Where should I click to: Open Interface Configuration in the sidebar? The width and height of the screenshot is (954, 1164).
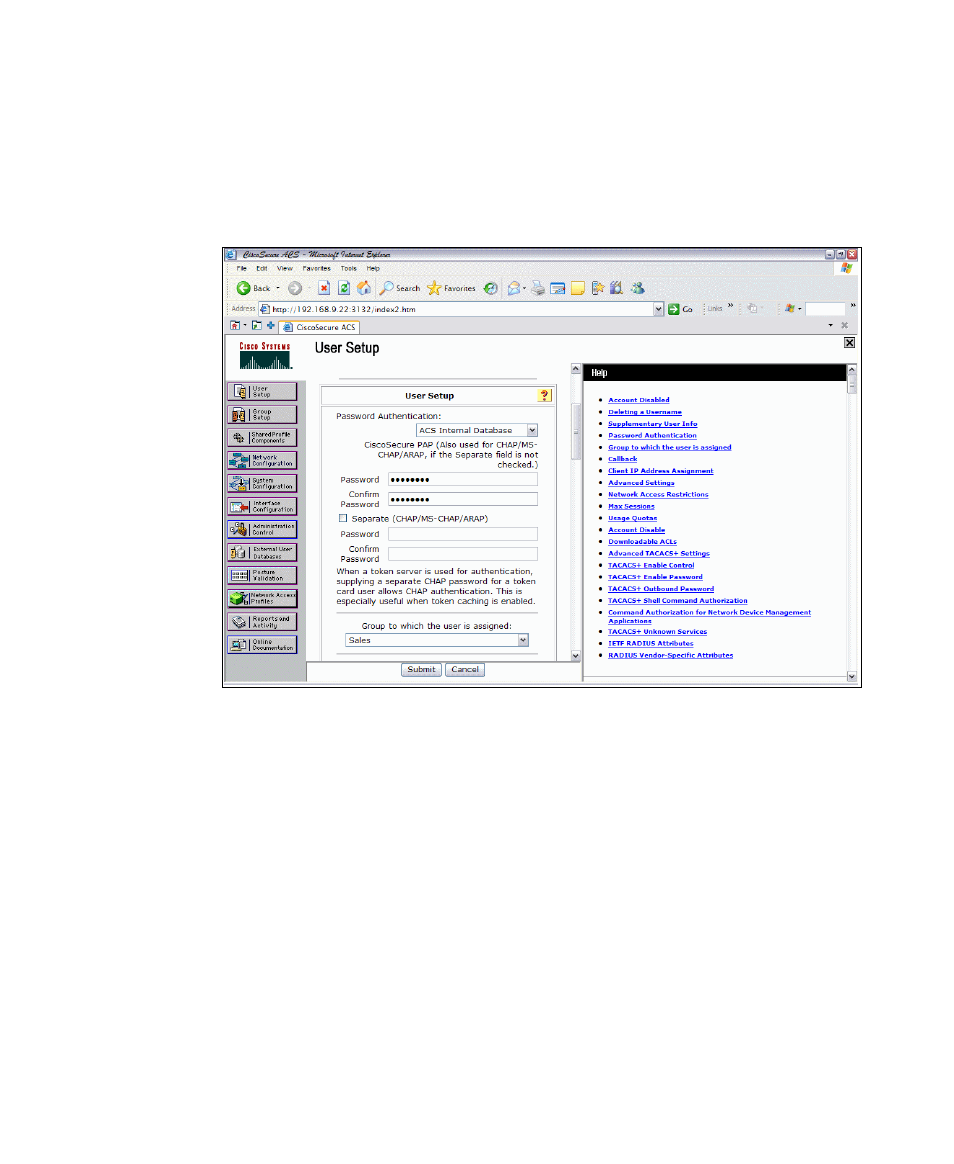tap(262, 506)
